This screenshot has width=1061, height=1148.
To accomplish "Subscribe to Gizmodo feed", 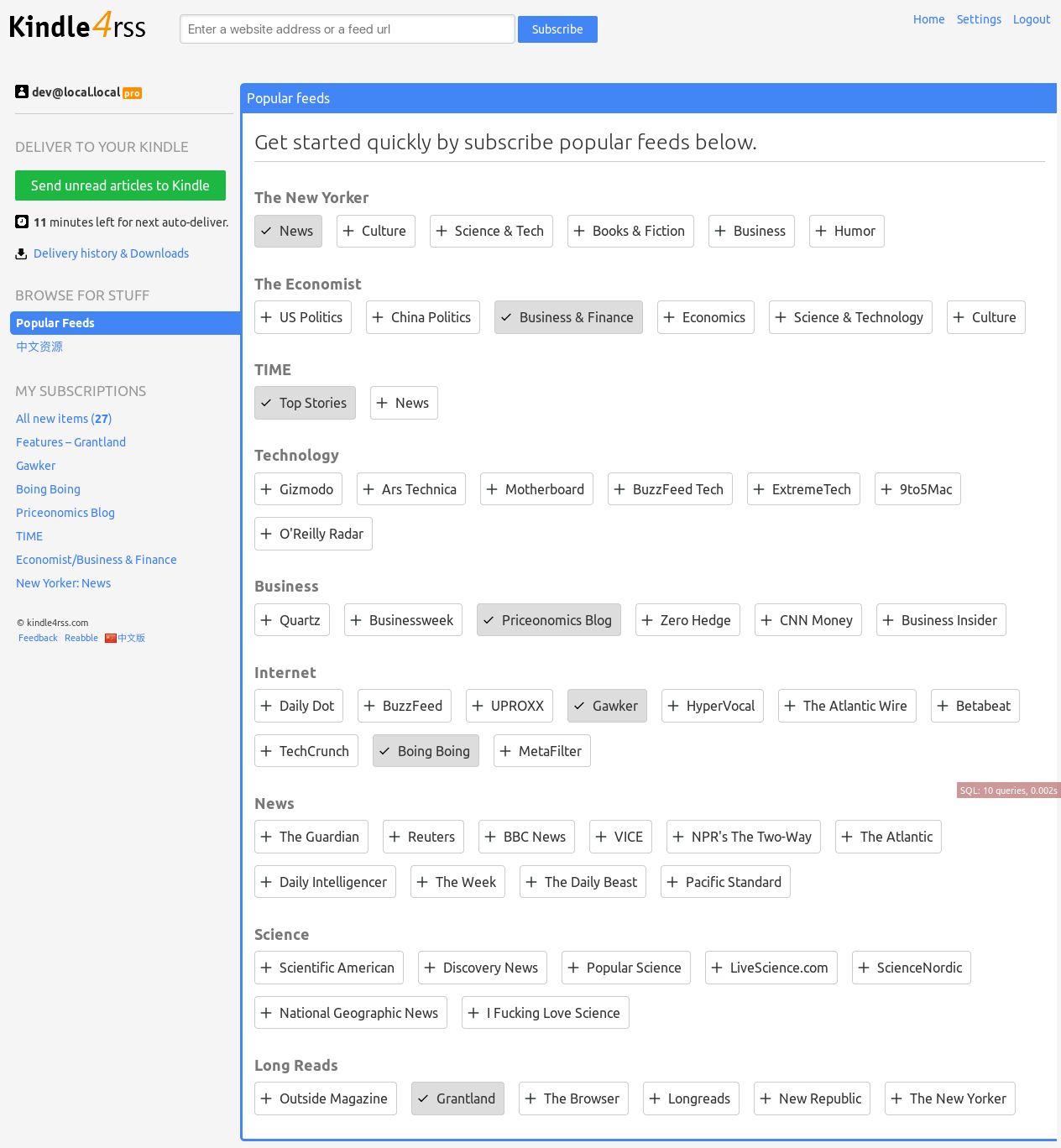I will coord(298,489).
